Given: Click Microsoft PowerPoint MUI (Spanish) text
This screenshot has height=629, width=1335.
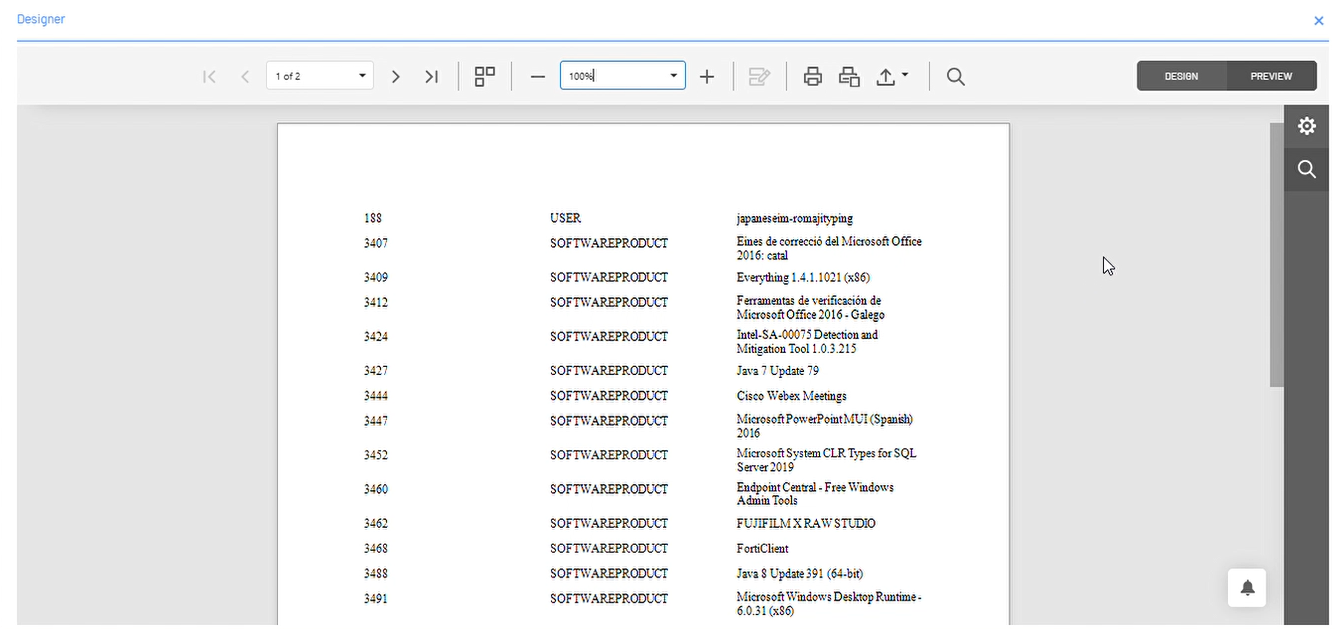Looking at the screenshot, I should [825, 426].
